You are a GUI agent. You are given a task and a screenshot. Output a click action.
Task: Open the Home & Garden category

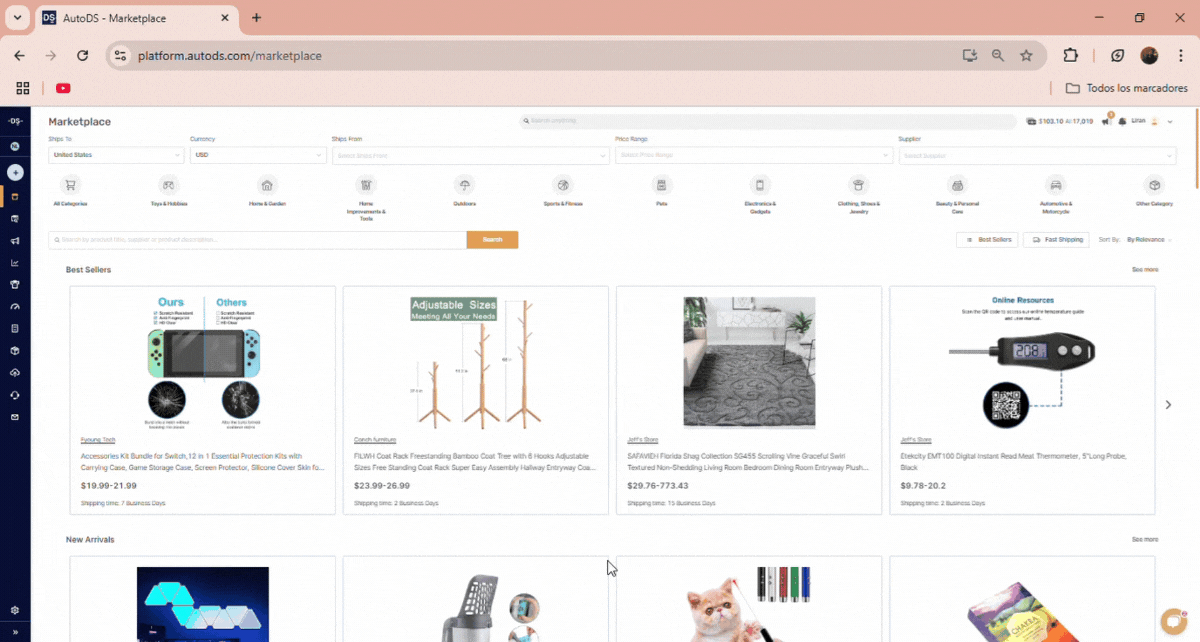(x=267, y=186)
